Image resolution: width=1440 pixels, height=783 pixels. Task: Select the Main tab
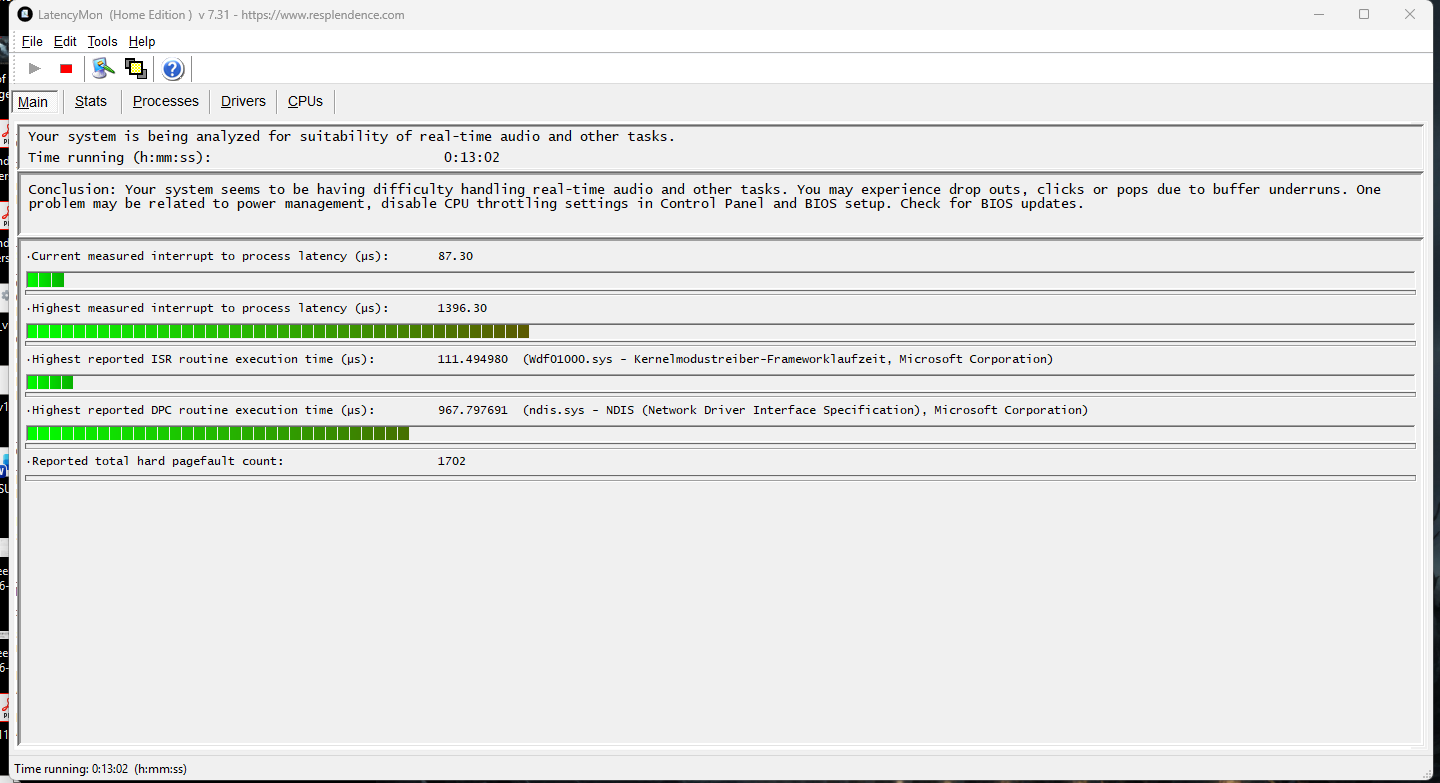tap(33, 102)
